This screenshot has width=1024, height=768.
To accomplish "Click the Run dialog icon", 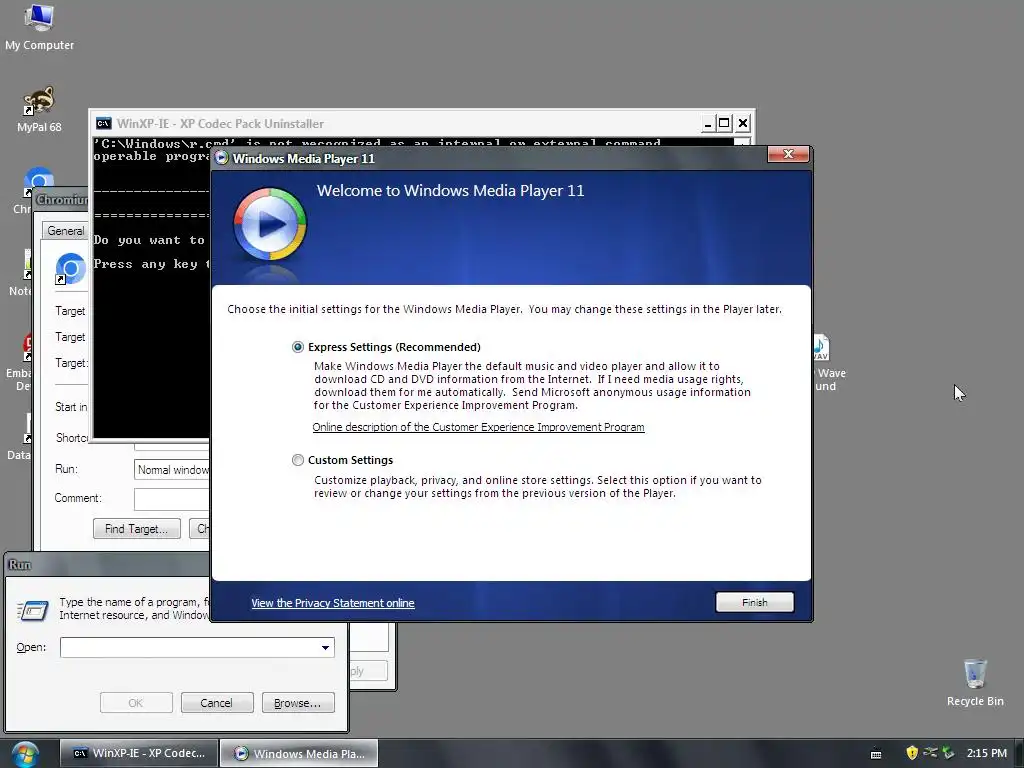I will [33, 610].
